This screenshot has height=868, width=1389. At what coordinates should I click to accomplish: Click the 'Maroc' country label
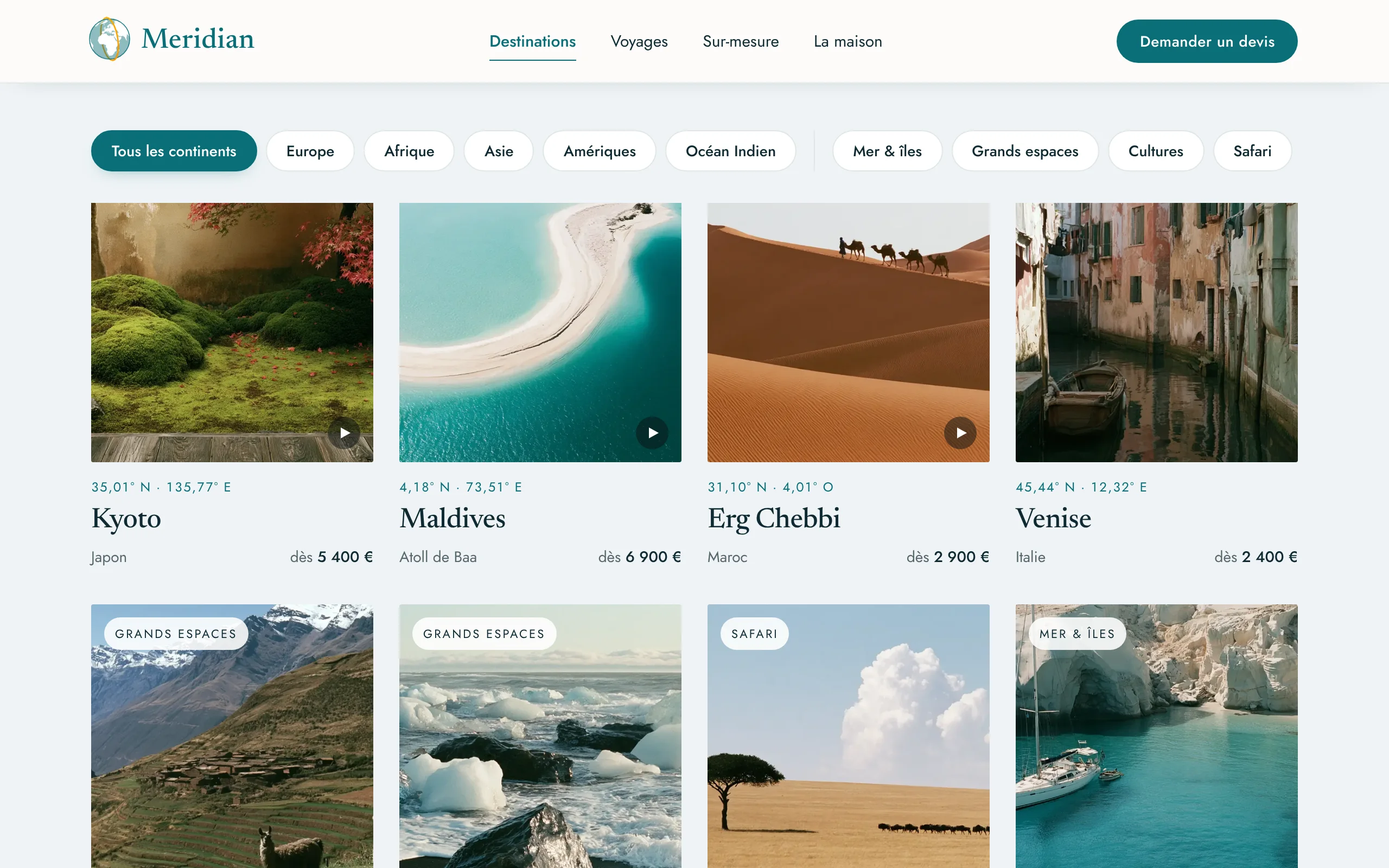point(727,557)
